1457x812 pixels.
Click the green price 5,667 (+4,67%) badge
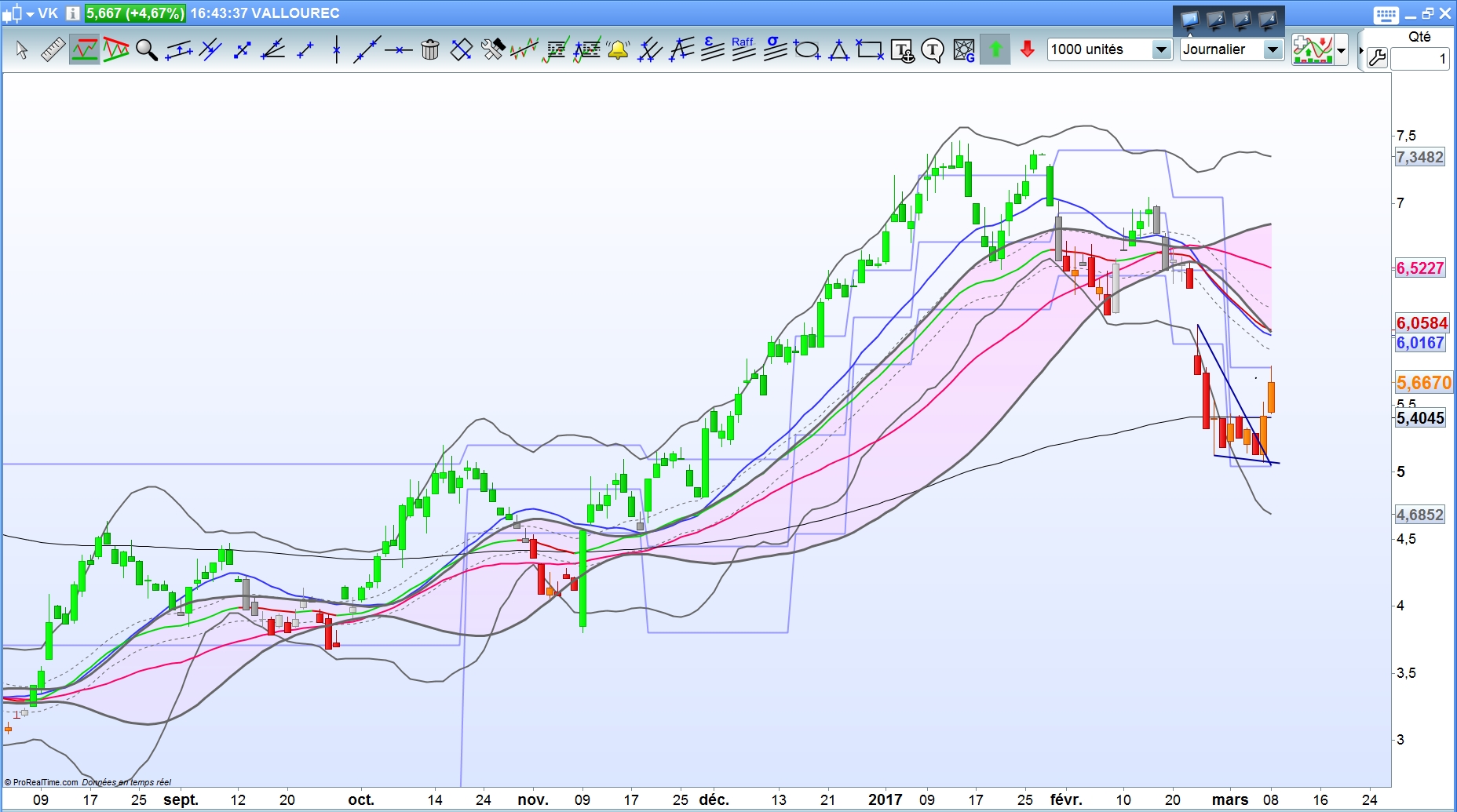135,13
